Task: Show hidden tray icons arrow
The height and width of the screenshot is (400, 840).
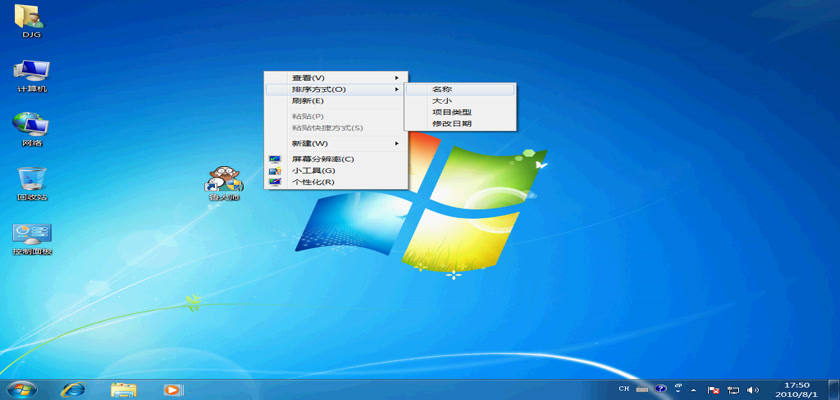Action: pyautogui.click(x=696, y=389)
